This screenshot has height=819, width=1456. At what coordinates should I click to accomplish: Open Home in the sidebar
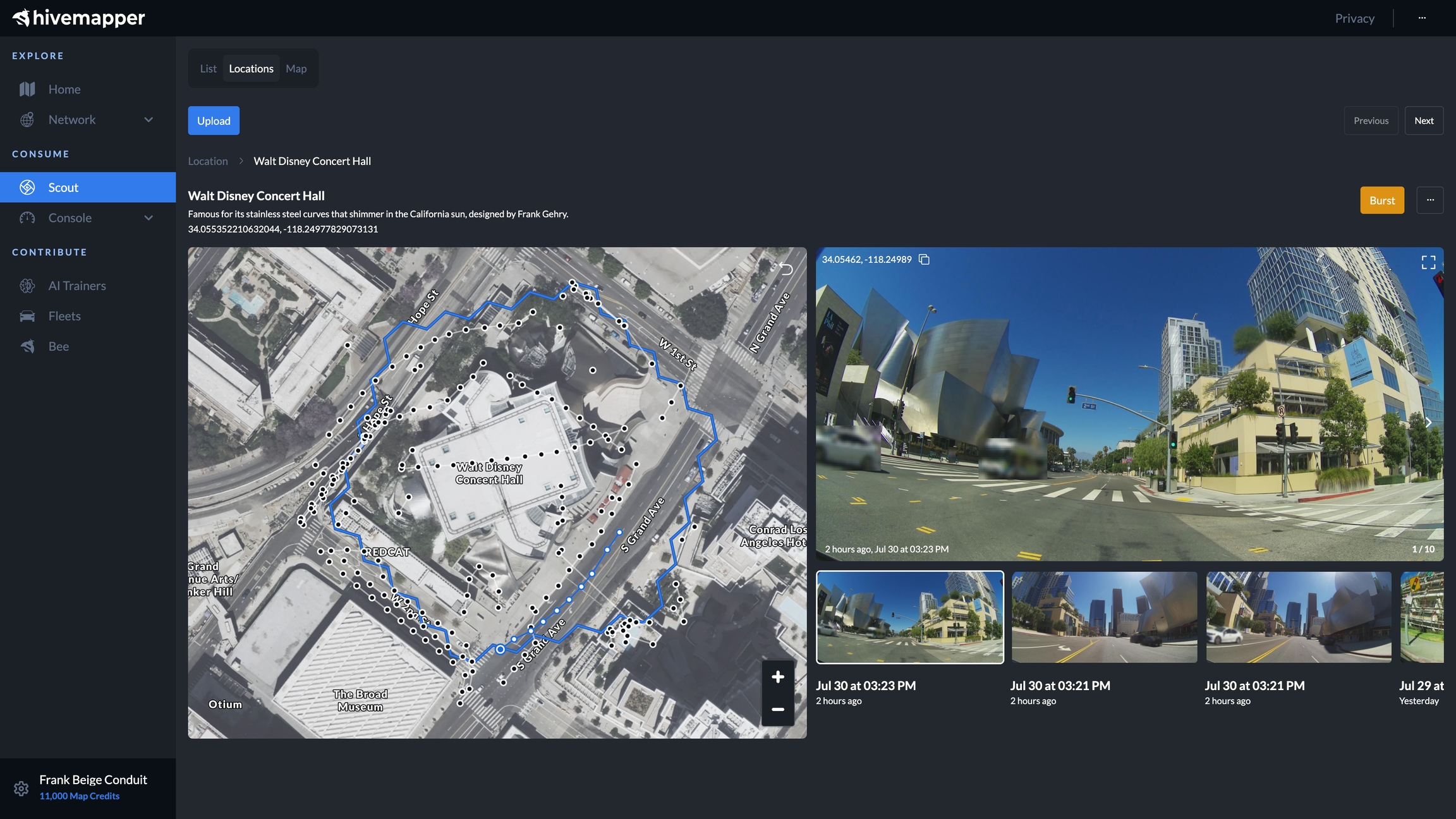(x=88, y=89)
